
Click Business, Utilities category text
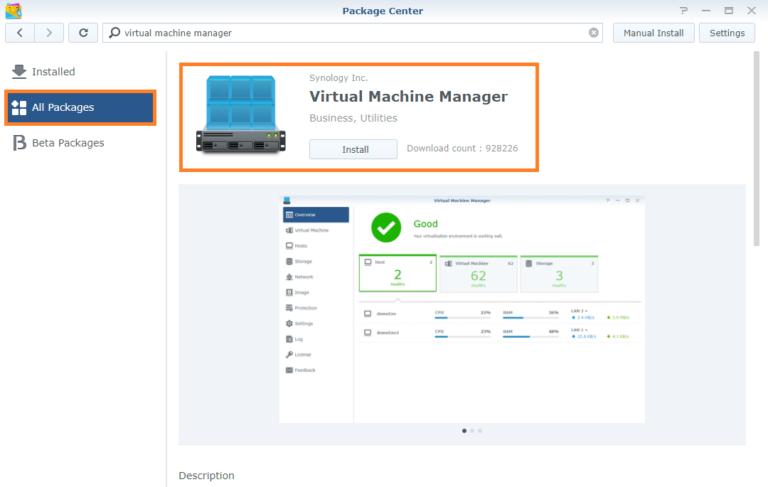[x=353, y=118]
